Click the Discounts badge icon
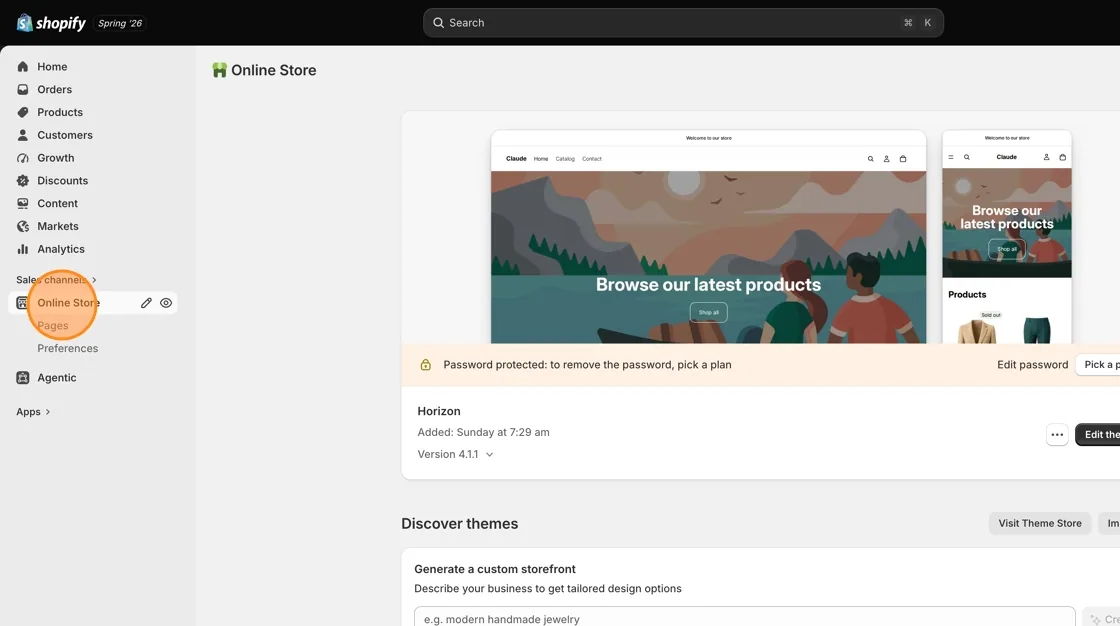This screenshot has height=626, width=1120. click(x=23, y=181)
